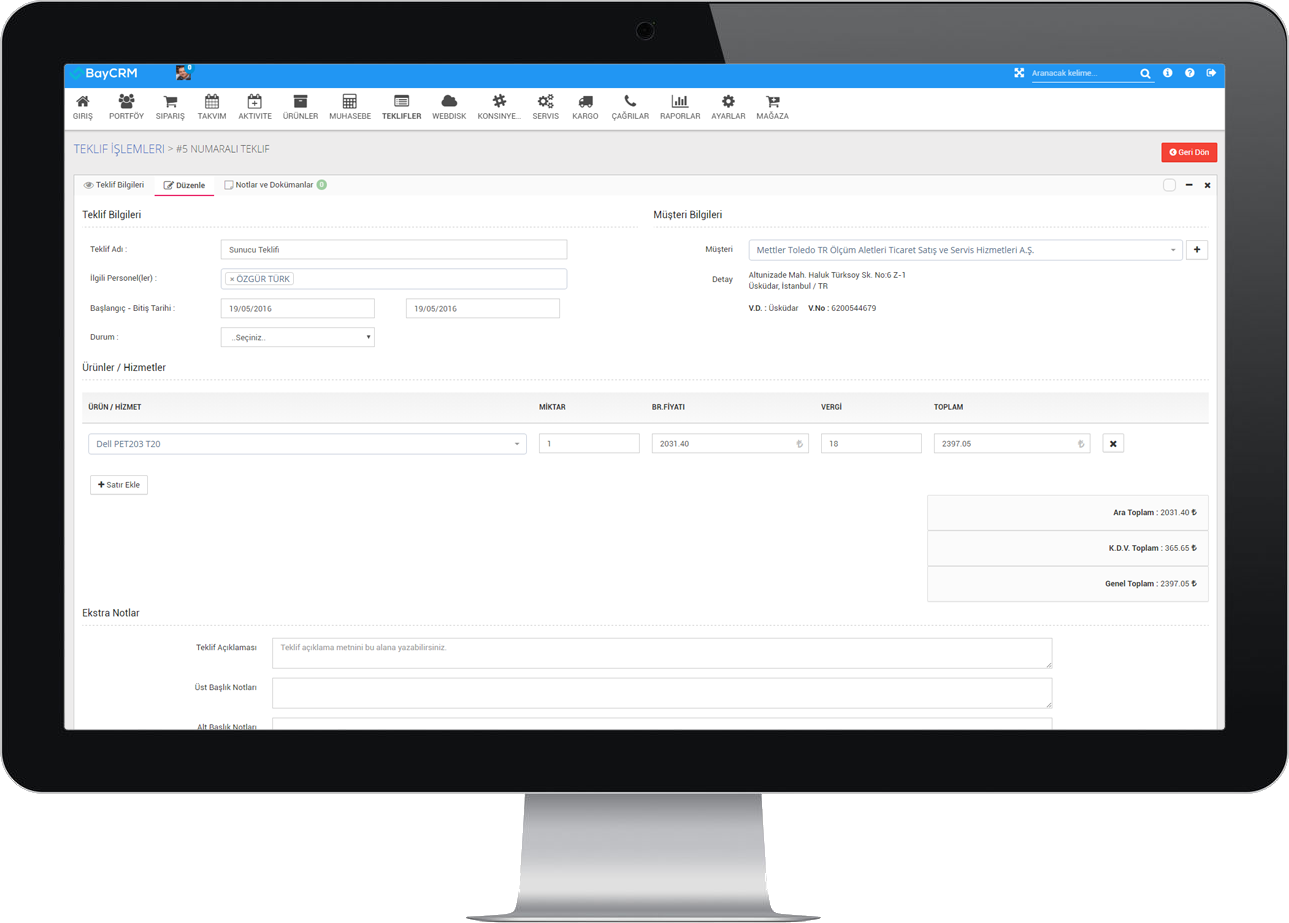The width and height of the screenshot is (1289, 923).
Task: Select the Düzenle tab
Action: click(184, 185)
